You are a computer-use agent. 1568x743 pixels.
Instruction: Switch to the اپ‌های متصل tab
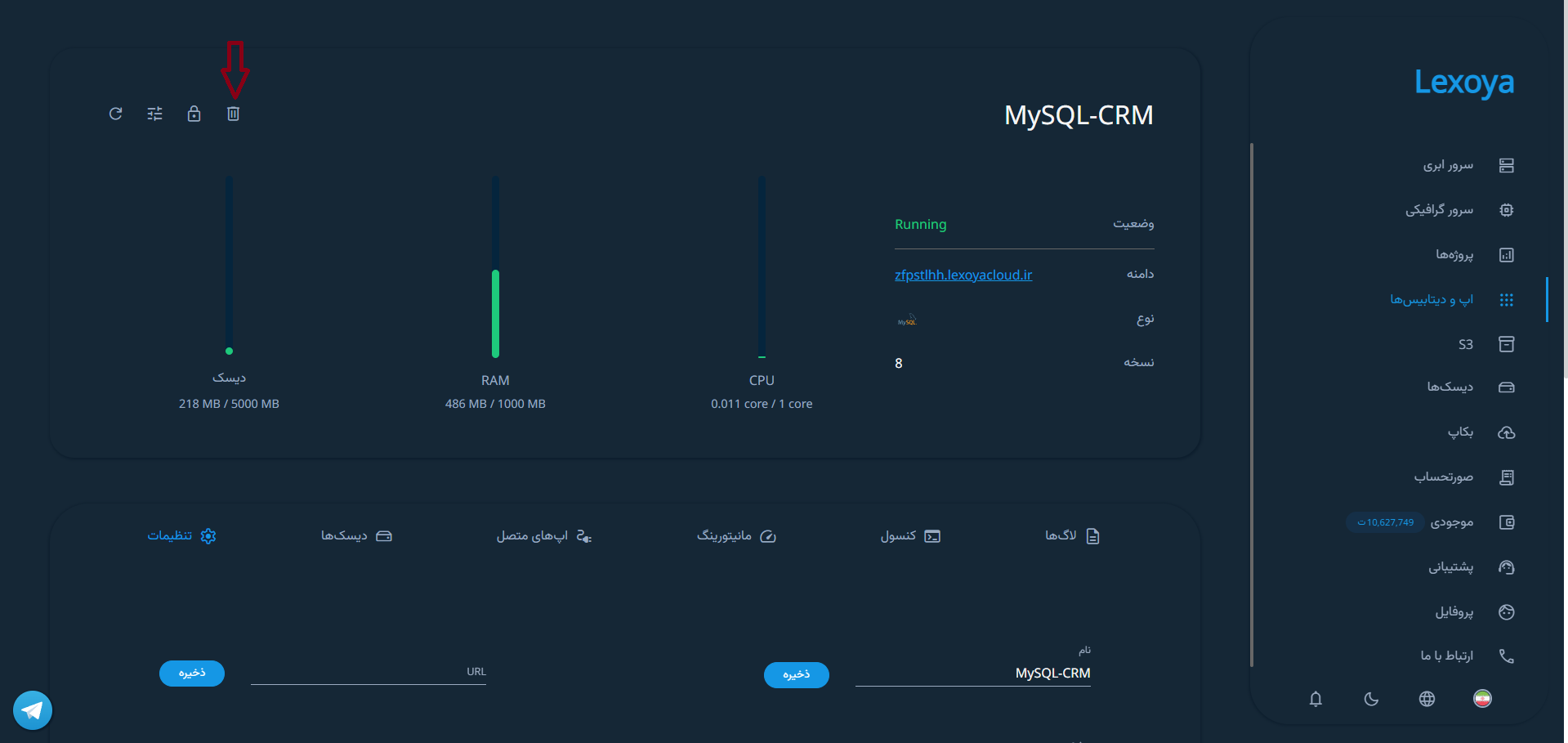pyautogui.click(x=544, y=535)
